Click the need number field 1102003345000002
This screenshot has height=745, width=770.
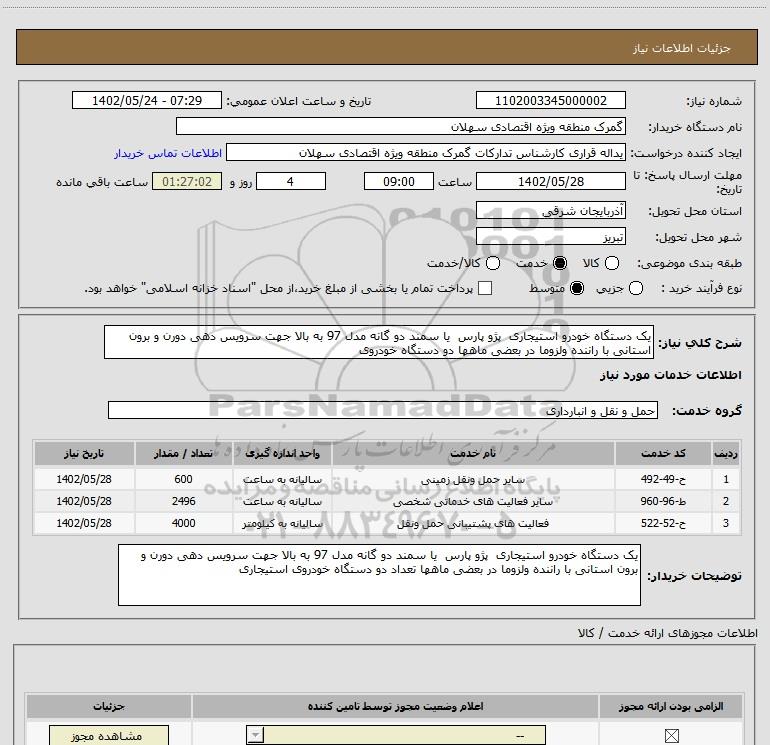pyautogui.click(x=550, y=100)
